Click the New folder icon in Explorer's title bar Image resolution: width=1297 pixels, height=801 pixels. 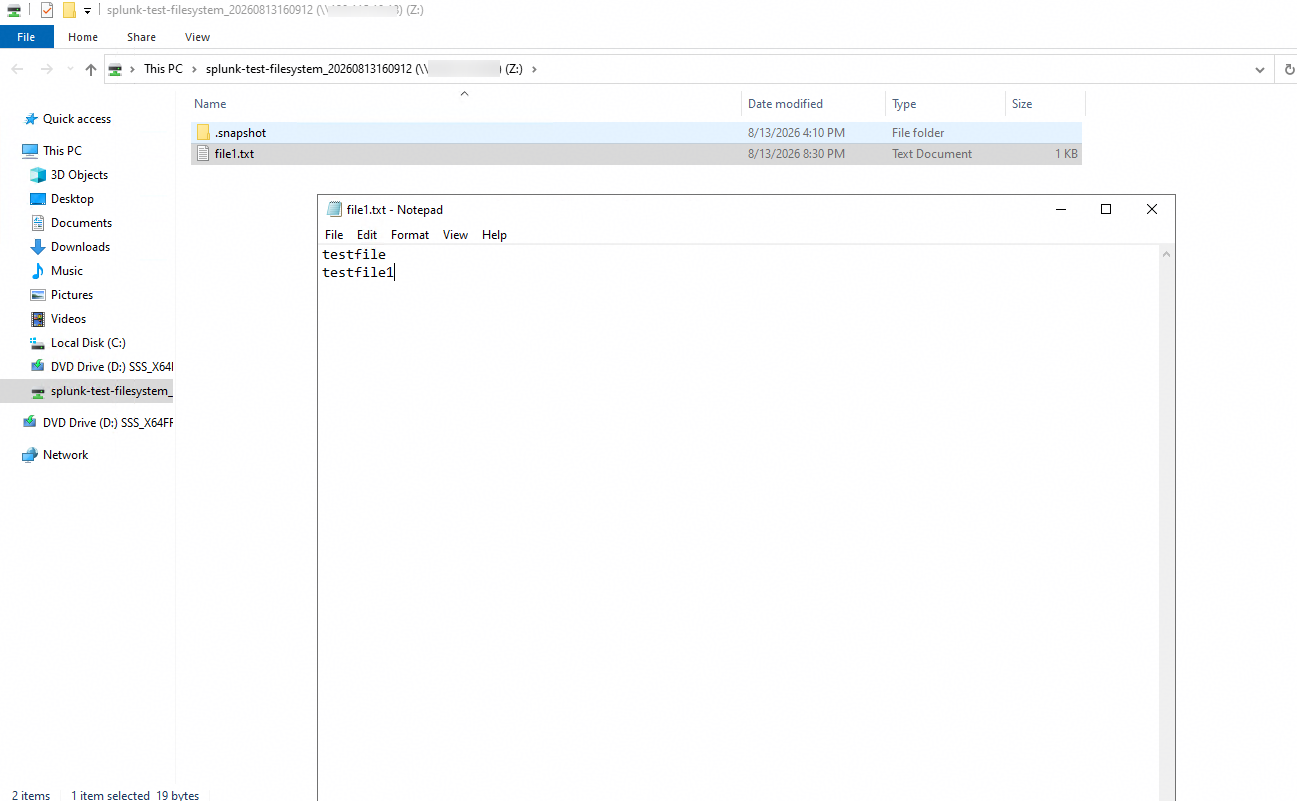(69, 10)
